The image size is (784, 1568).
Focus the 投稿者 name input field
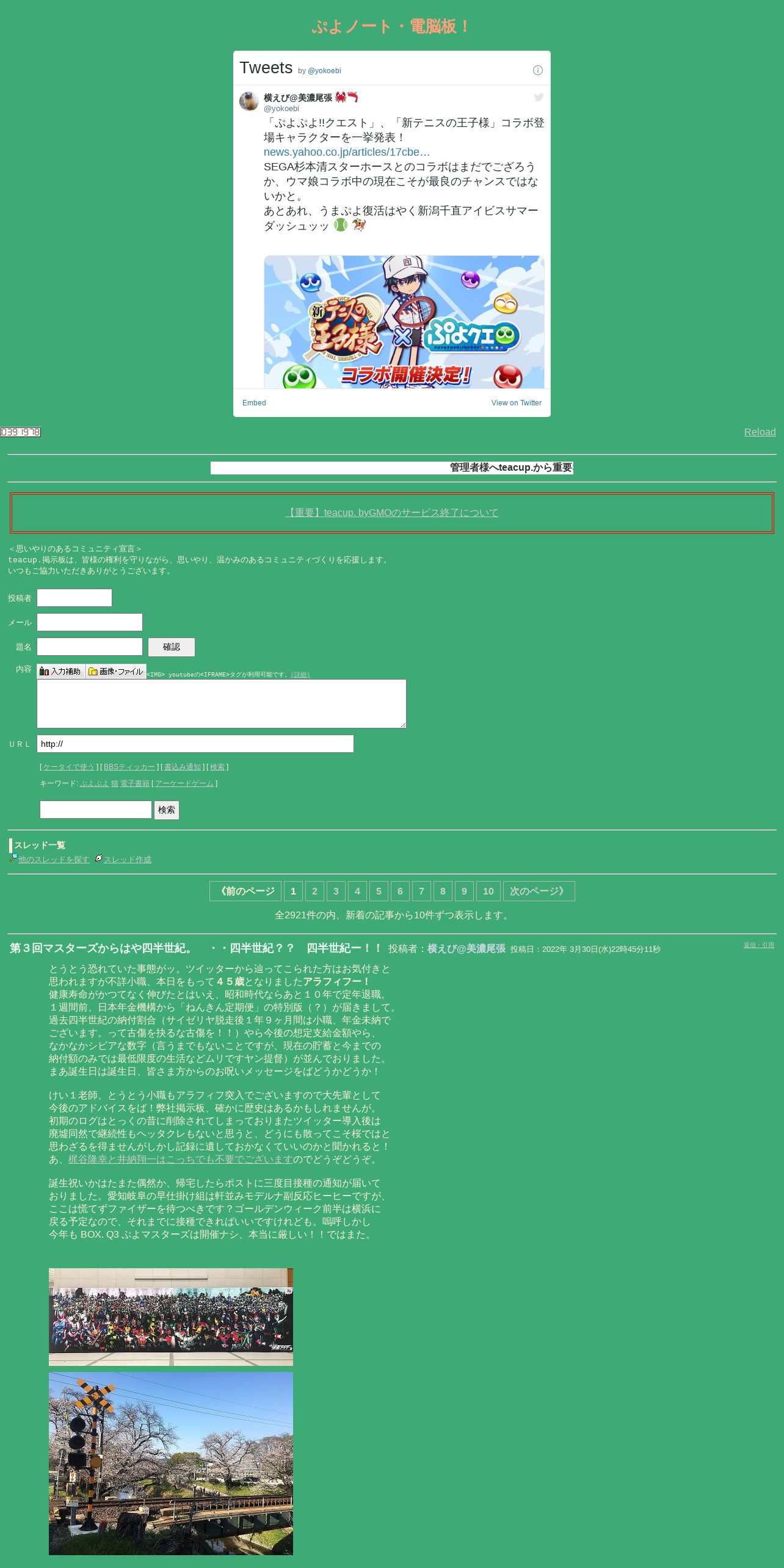pyautogui.click(x=74, y=598)
